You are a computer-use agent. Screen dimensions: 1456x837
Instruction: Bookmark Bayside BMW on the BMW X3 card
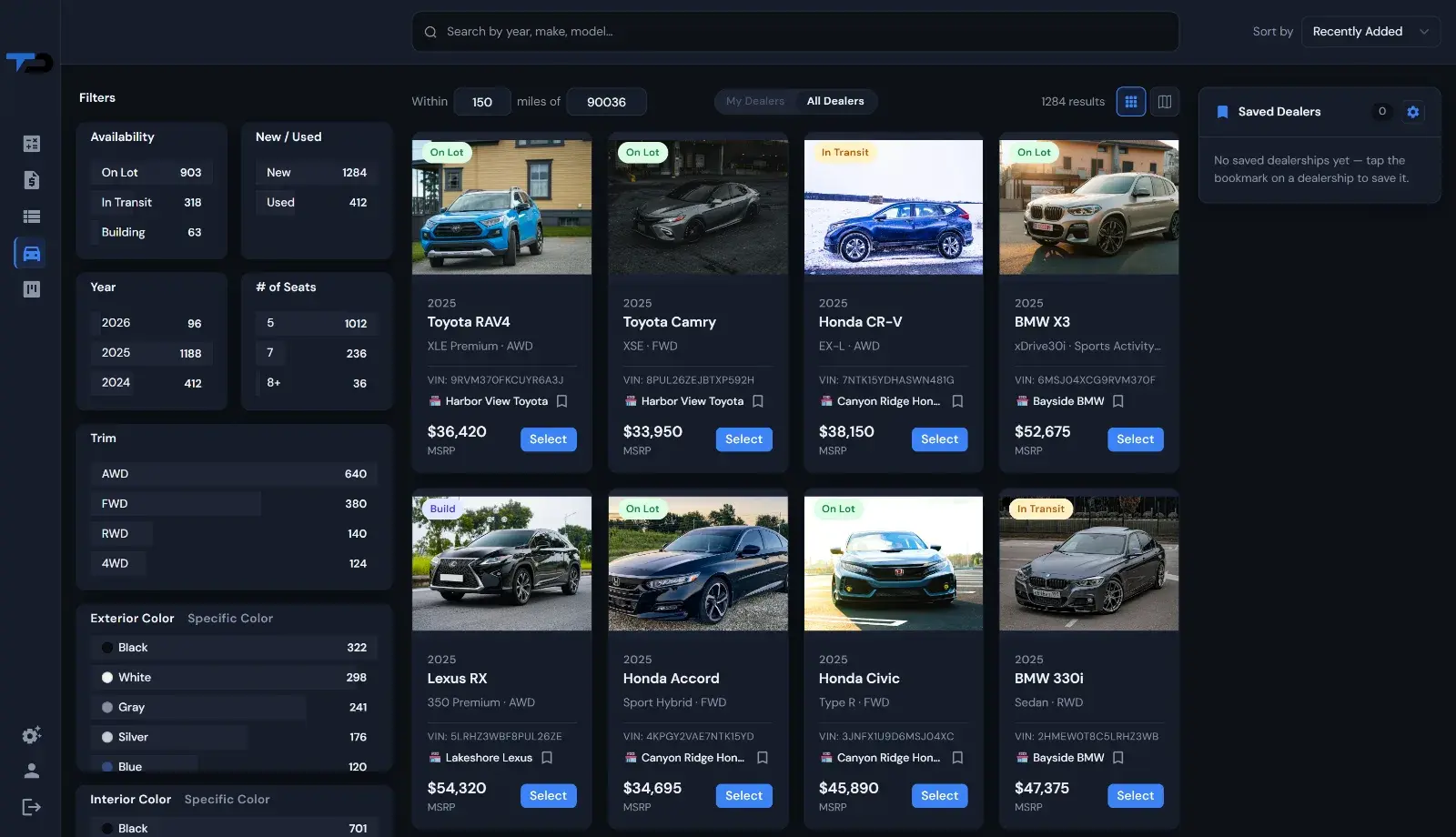[1118, 401]
